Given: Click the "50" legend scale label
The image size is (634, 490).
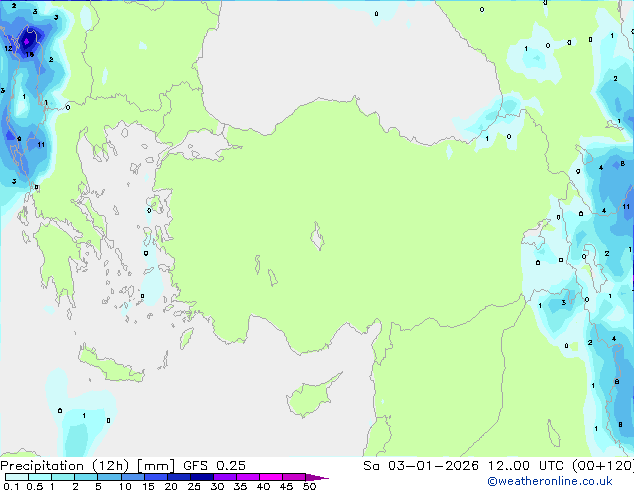Looking at the screenshot, I should [x=309, y=486].
